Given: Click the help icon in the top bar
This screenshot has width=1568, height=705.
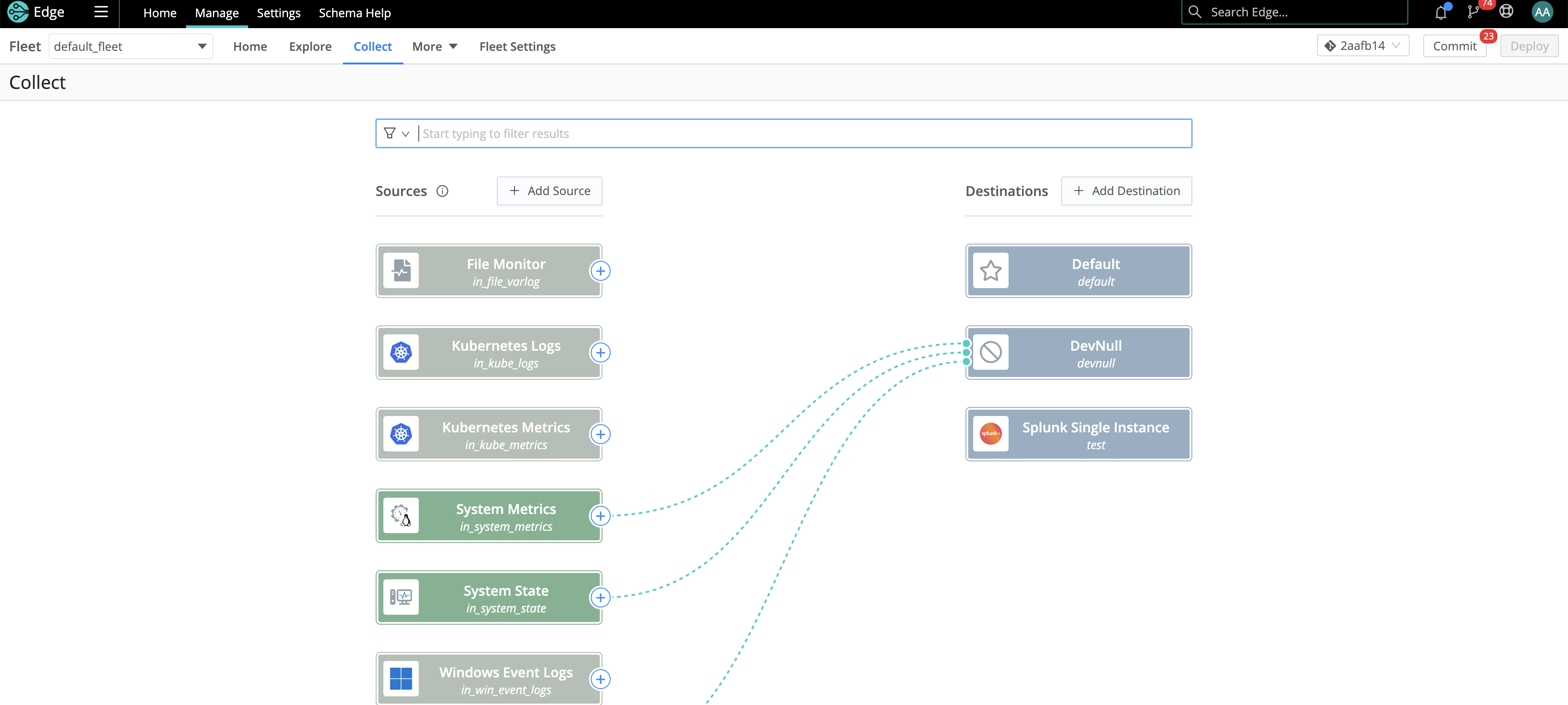Looking at the screenshot, I should tap(1506, 11).
